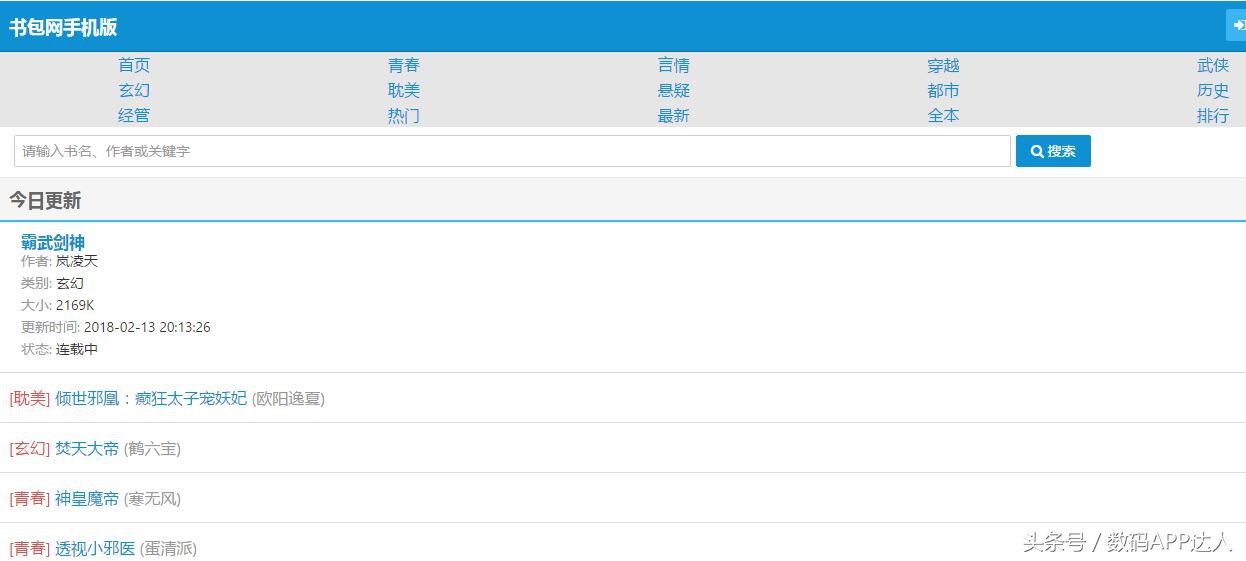The image size is (1246, 561).
Task: Open 透视小邪医 book link
Action: (95, 548)
